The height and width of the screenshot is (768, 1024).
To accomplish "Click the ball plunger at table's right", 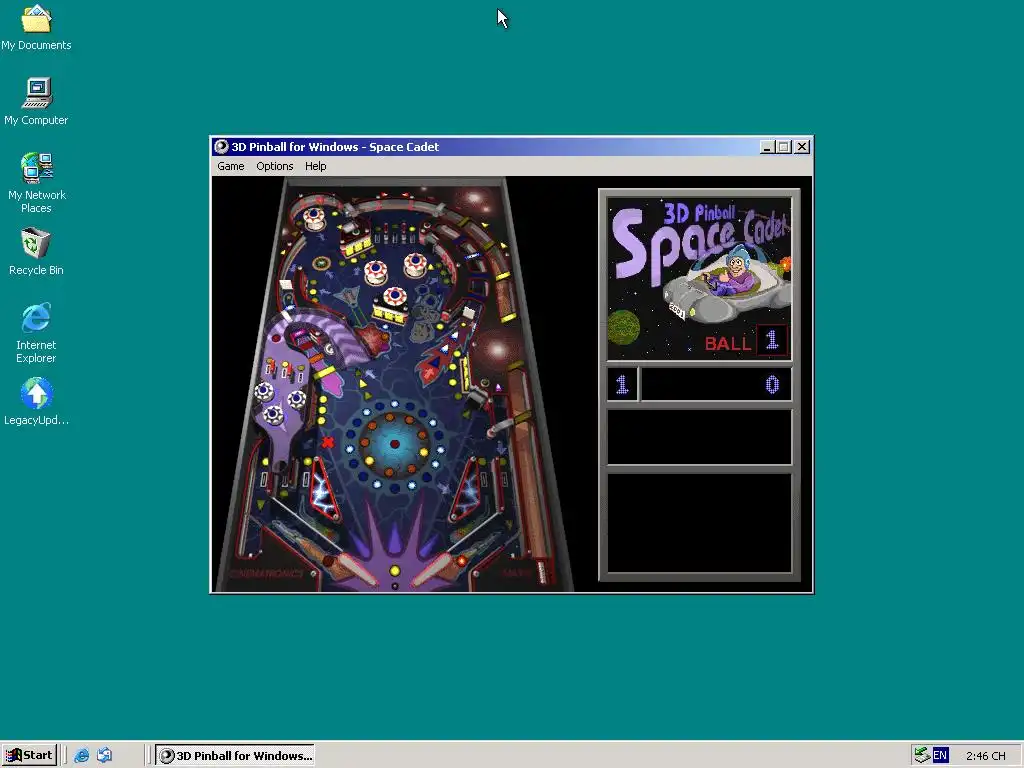I will pos(542,571).
